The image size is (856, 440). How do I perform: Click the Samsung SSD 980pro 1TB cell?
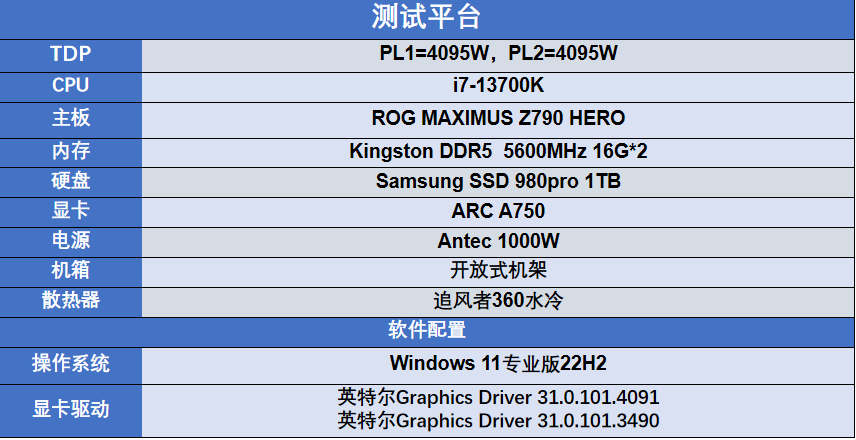[x=498, y=182]
